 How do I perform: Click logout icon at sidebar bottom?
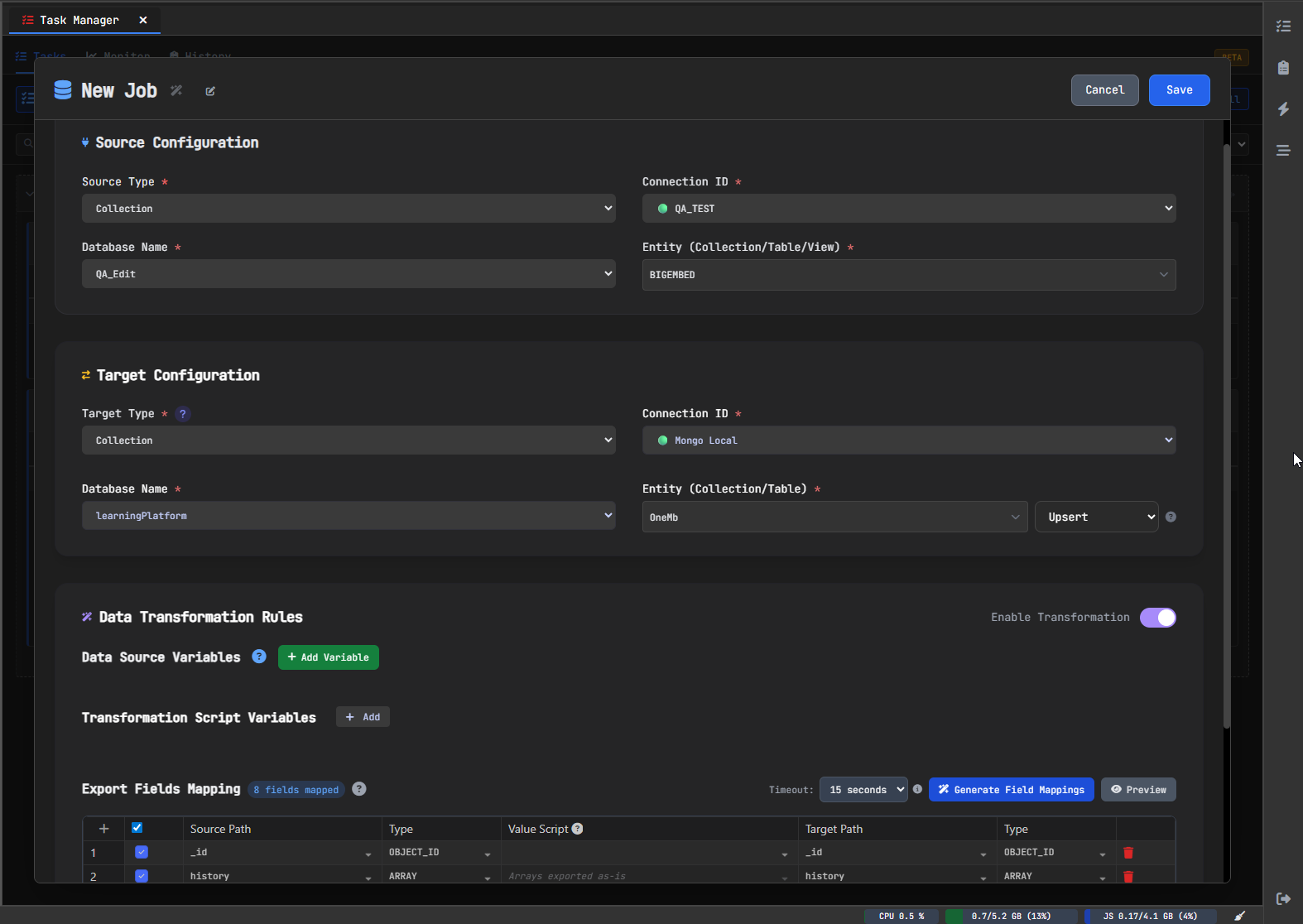[x=1283, y=898]
